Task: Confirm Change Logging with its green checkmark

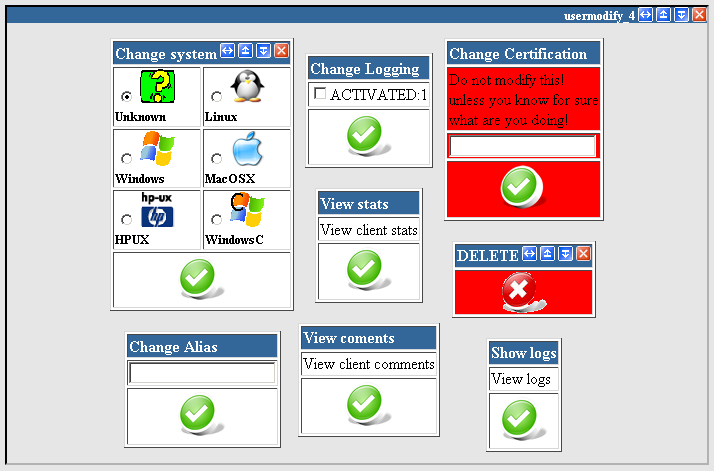Action: tap(367, 134)
